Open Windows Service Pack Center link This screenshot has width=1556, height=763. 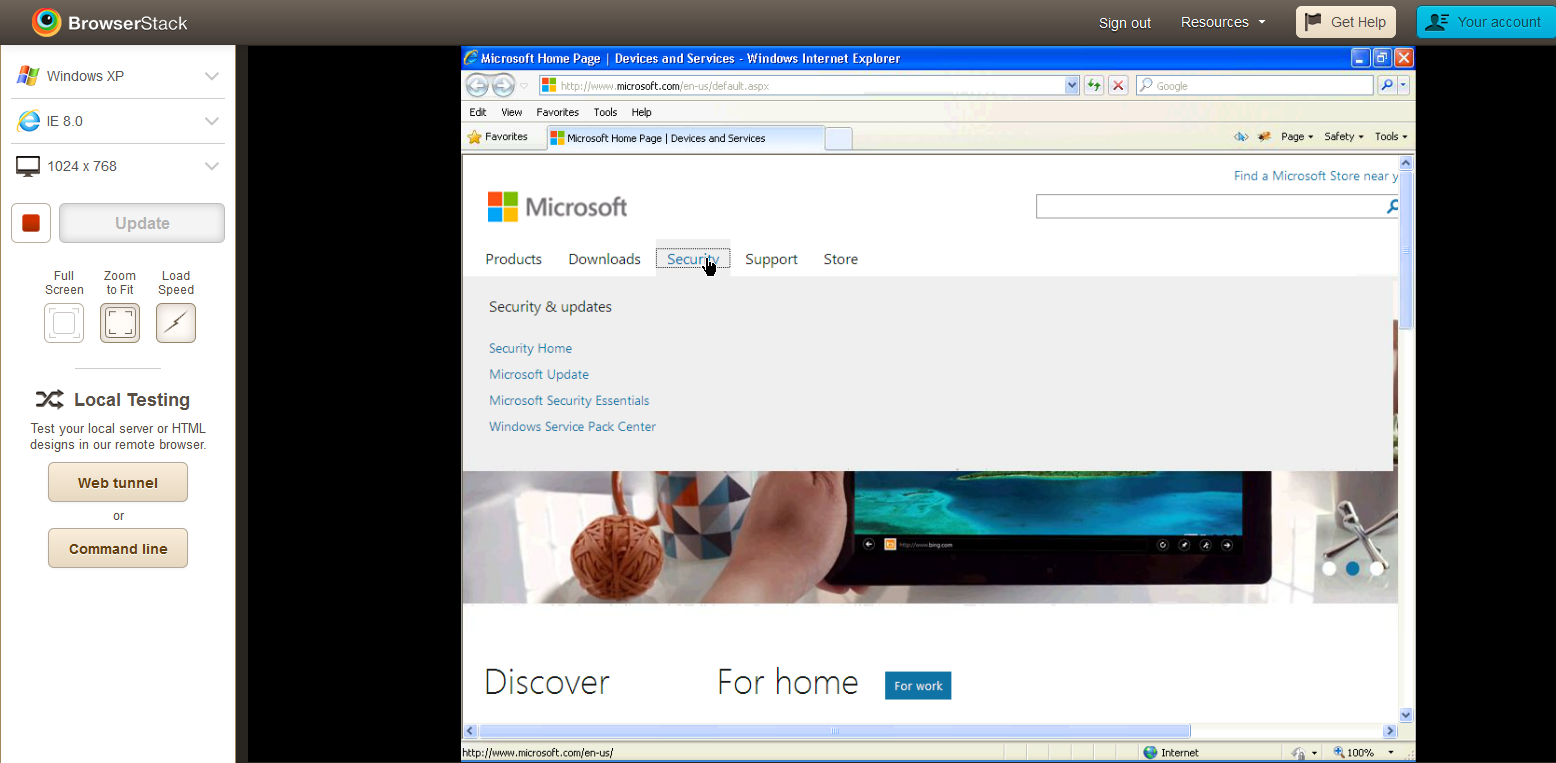point(572,426)
